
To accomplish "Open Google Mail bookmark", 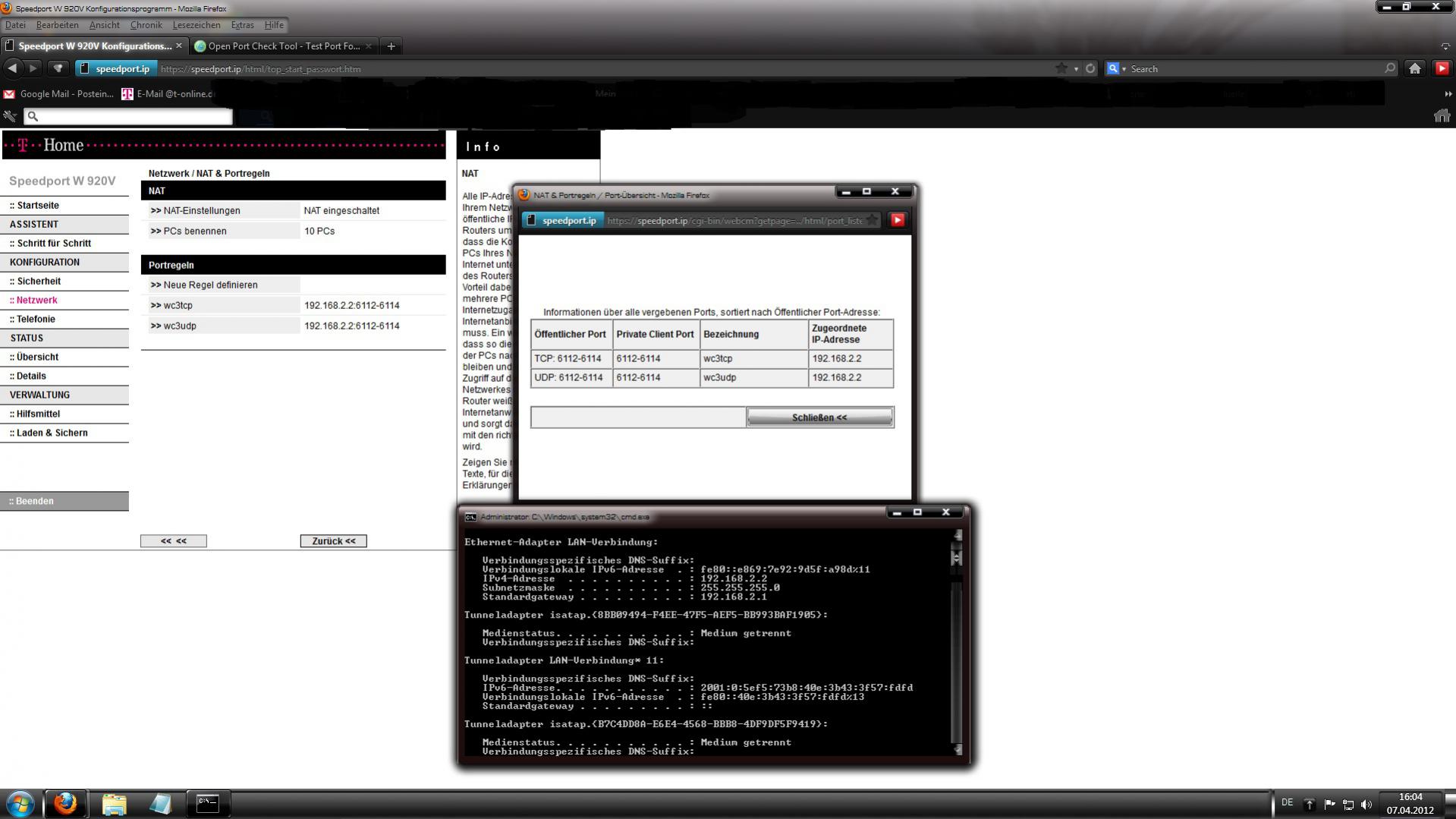I will coord(59,94).
